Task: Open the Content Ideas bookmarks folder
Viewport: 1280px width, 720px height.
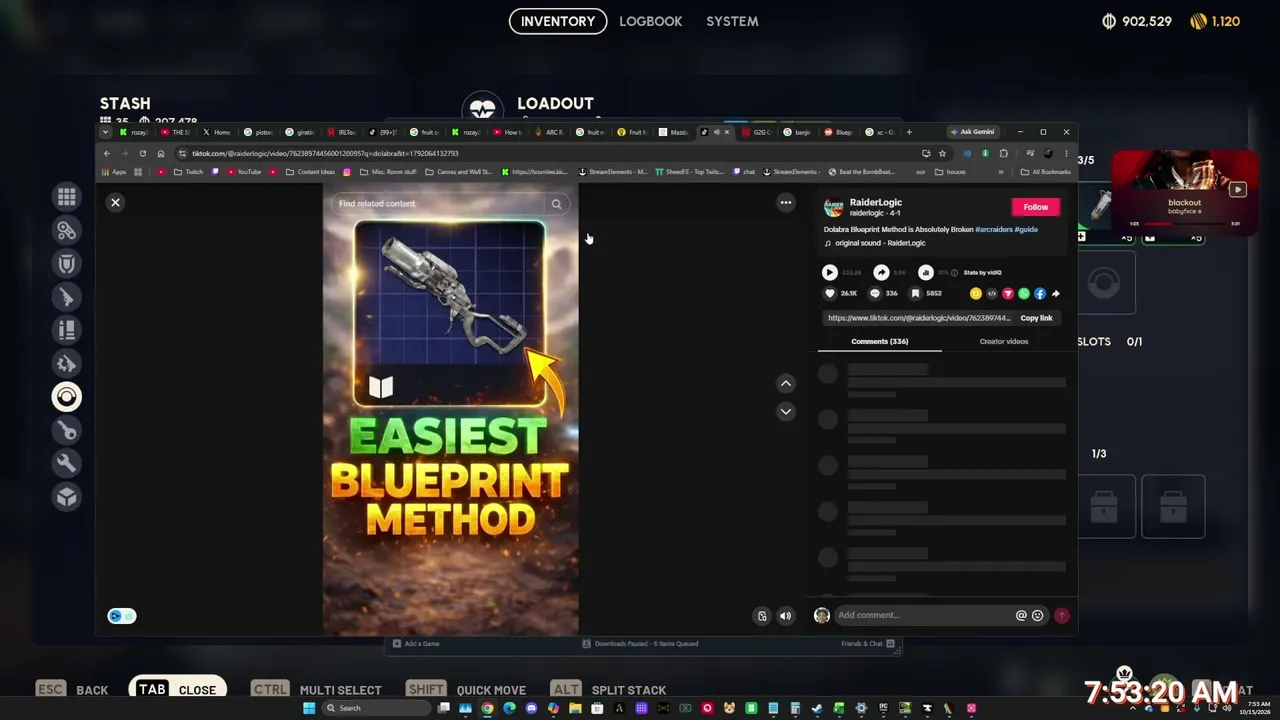Action: 310,172
